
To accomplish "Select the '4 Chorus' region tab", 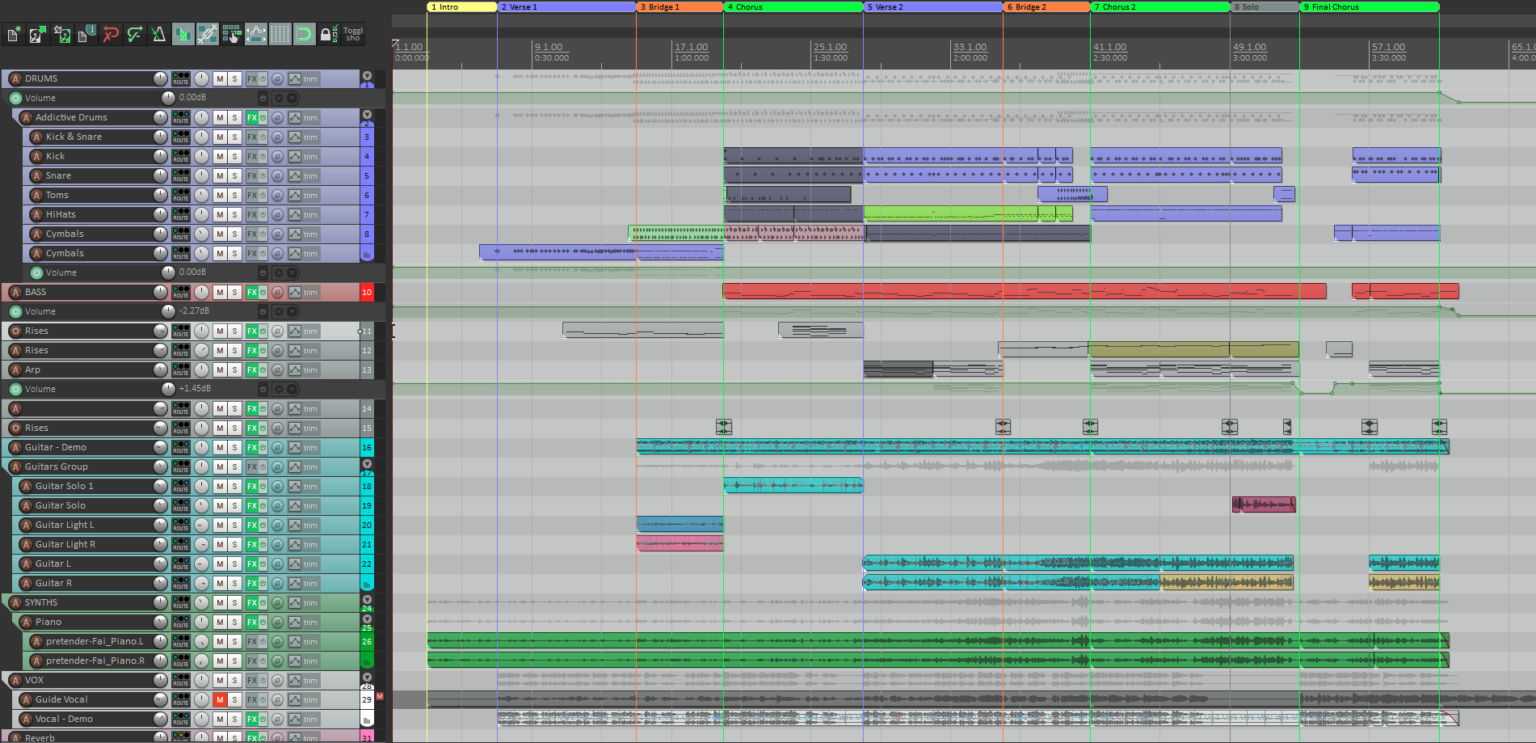I will click(x=792, y=7).
